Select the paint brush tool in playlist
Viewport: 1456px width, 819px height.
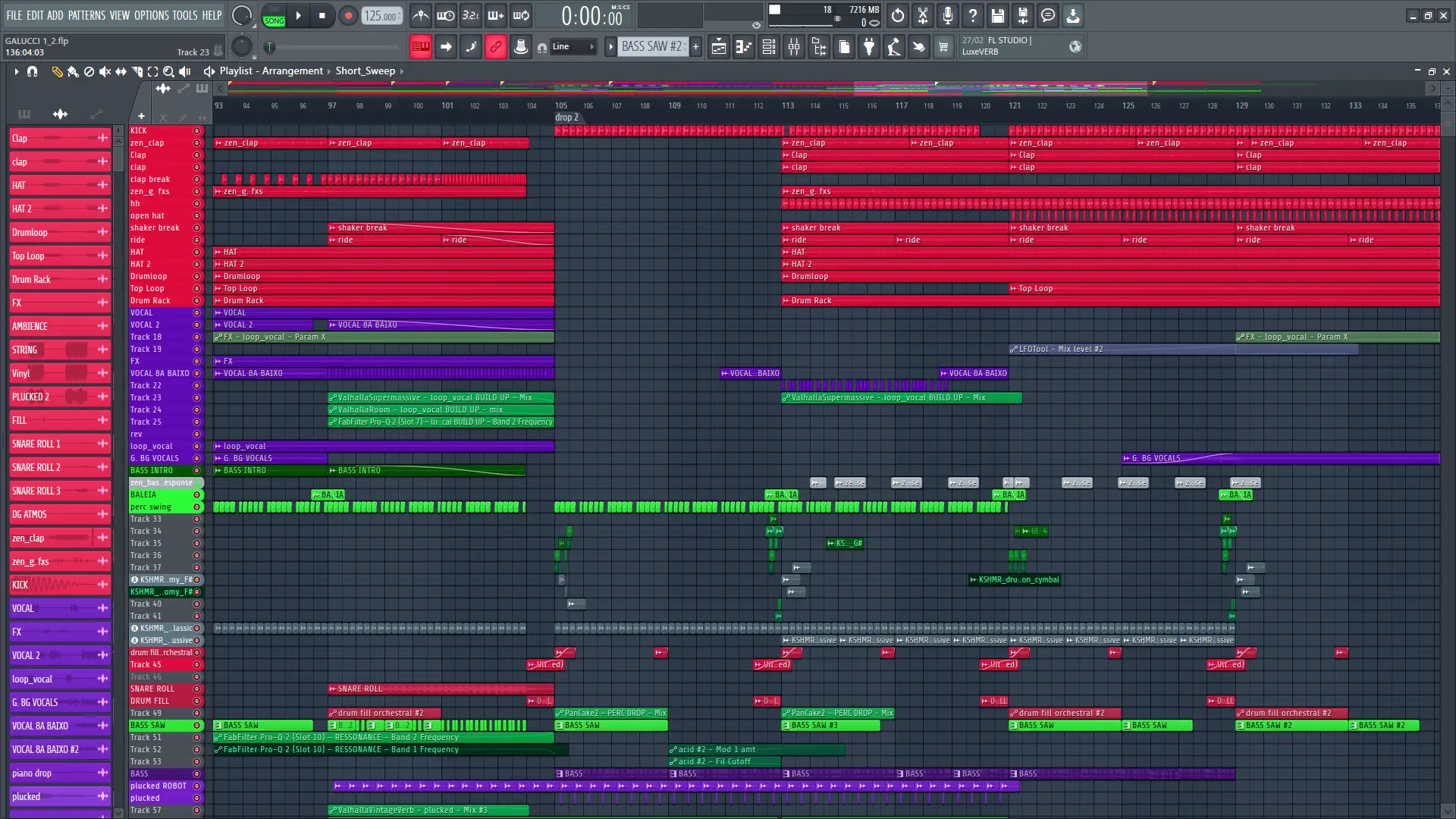(73, 71)
